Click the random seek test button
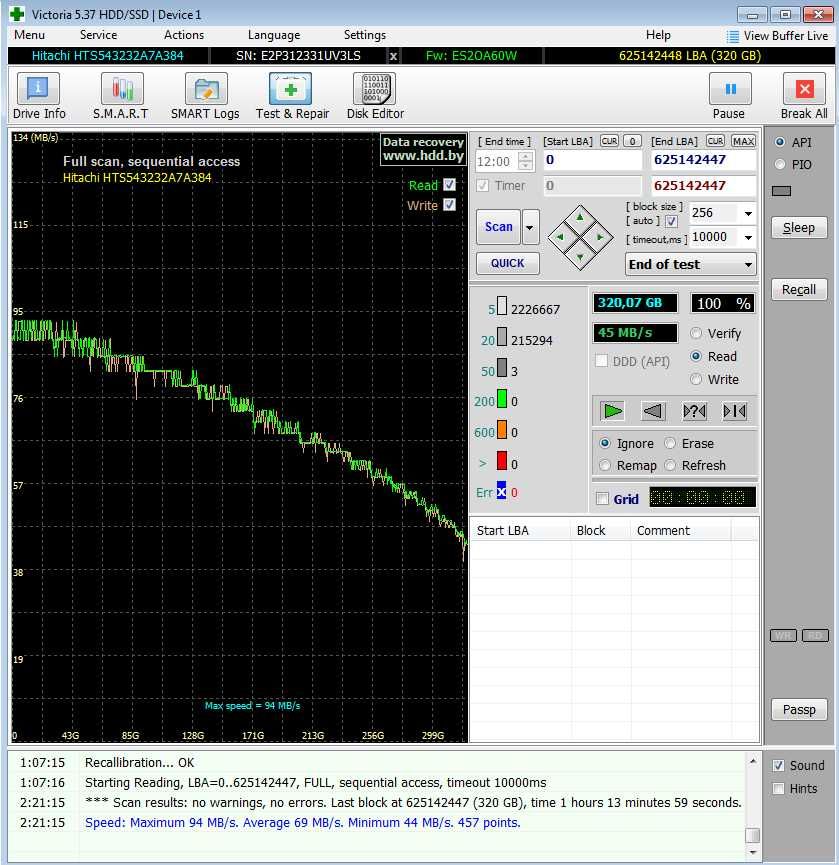This screenshot has width=839, height=865. [694, 411]
